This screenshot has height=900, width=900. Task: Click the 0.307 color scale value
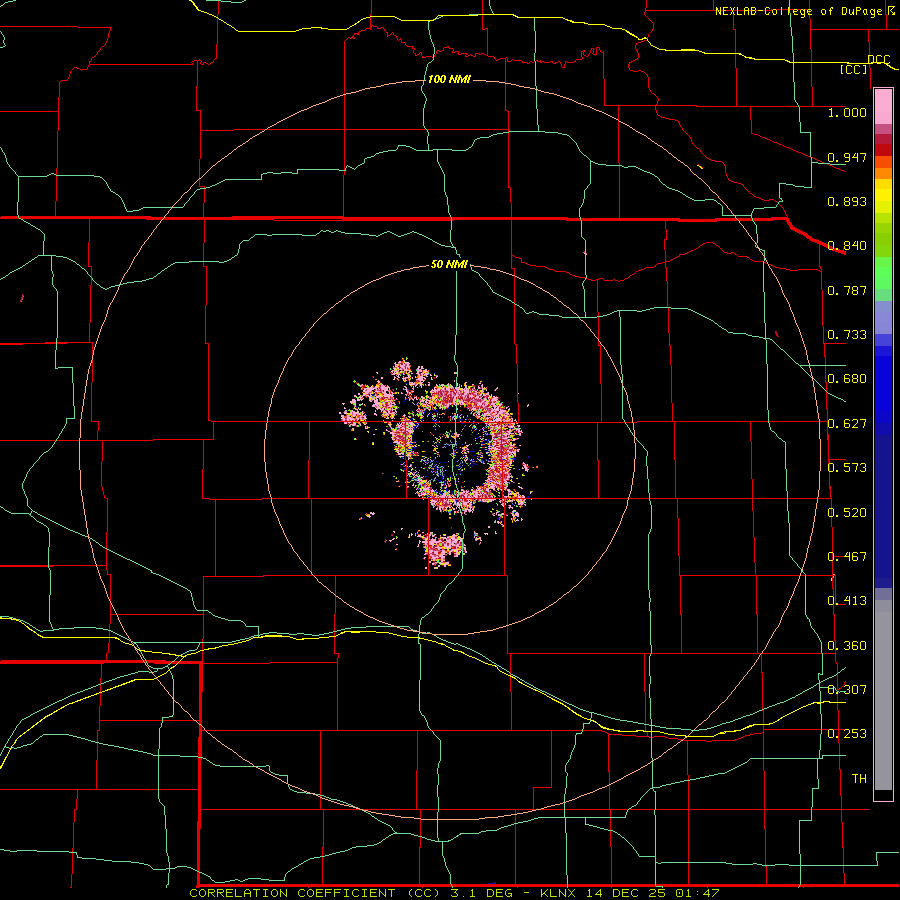[847, 689]
